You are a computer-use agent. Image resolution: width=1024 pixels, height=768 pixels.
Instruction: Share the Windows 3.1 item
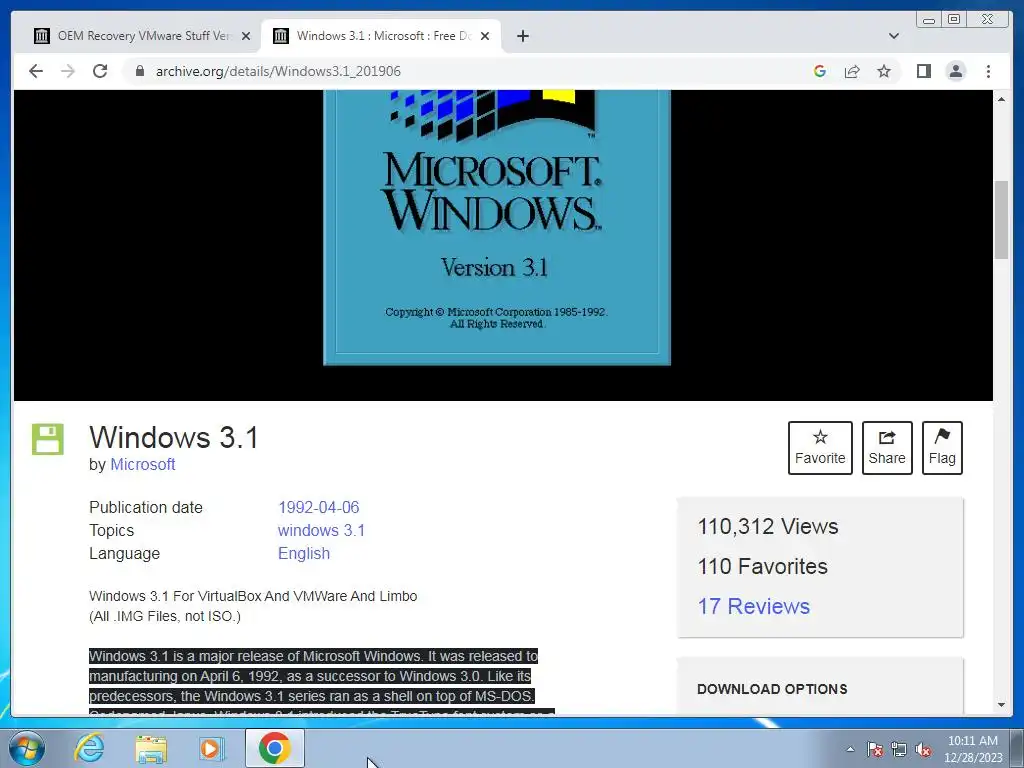887,448
